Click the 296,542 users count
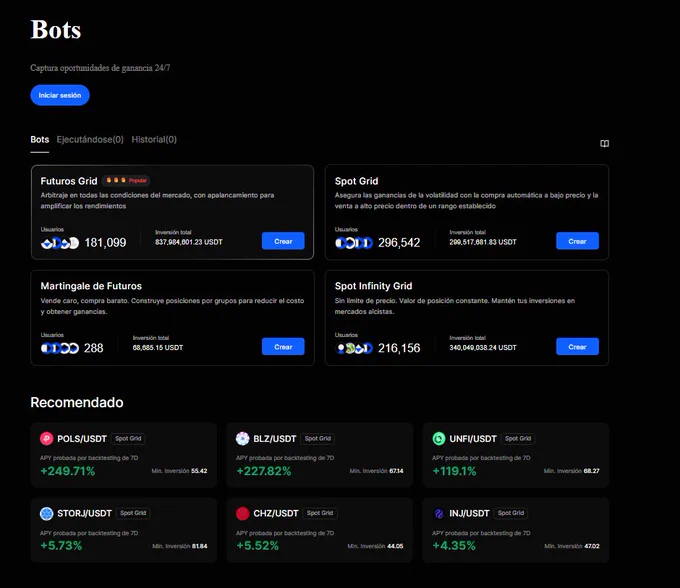Screen dimensions: 680x588 (399, 243)
